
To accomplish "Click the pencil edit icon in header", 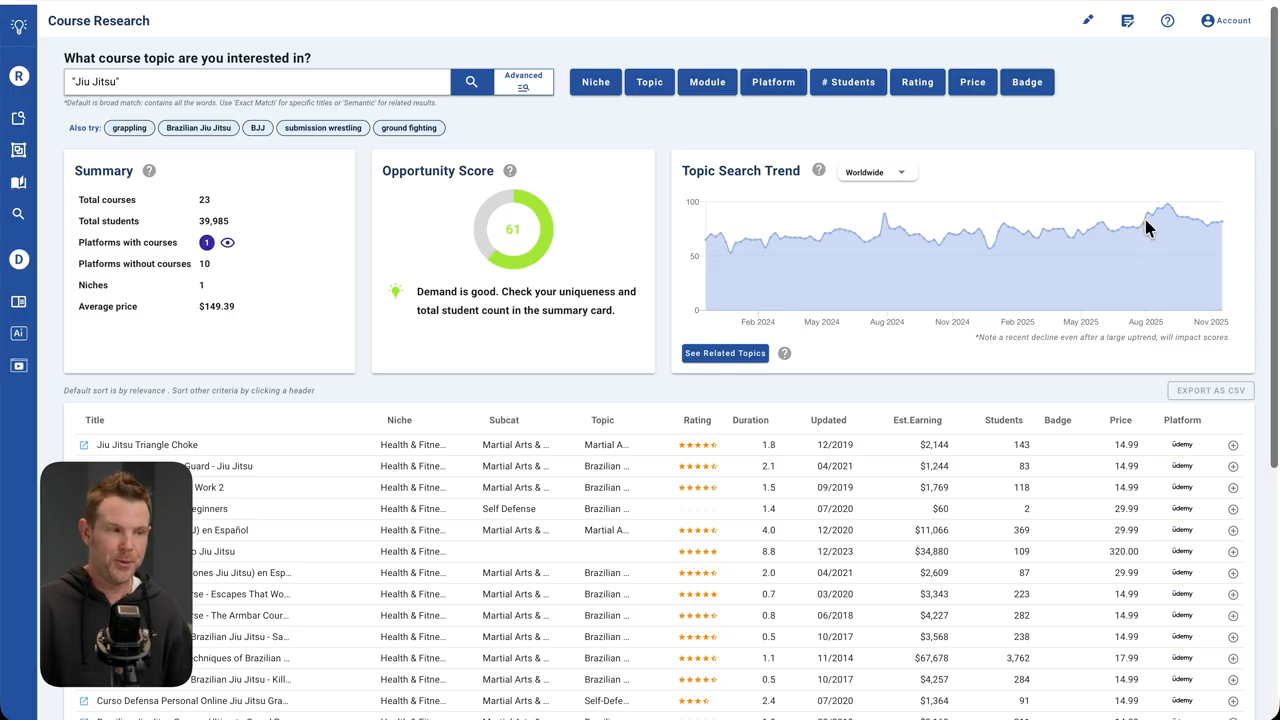I will [x=1088, y=20].
